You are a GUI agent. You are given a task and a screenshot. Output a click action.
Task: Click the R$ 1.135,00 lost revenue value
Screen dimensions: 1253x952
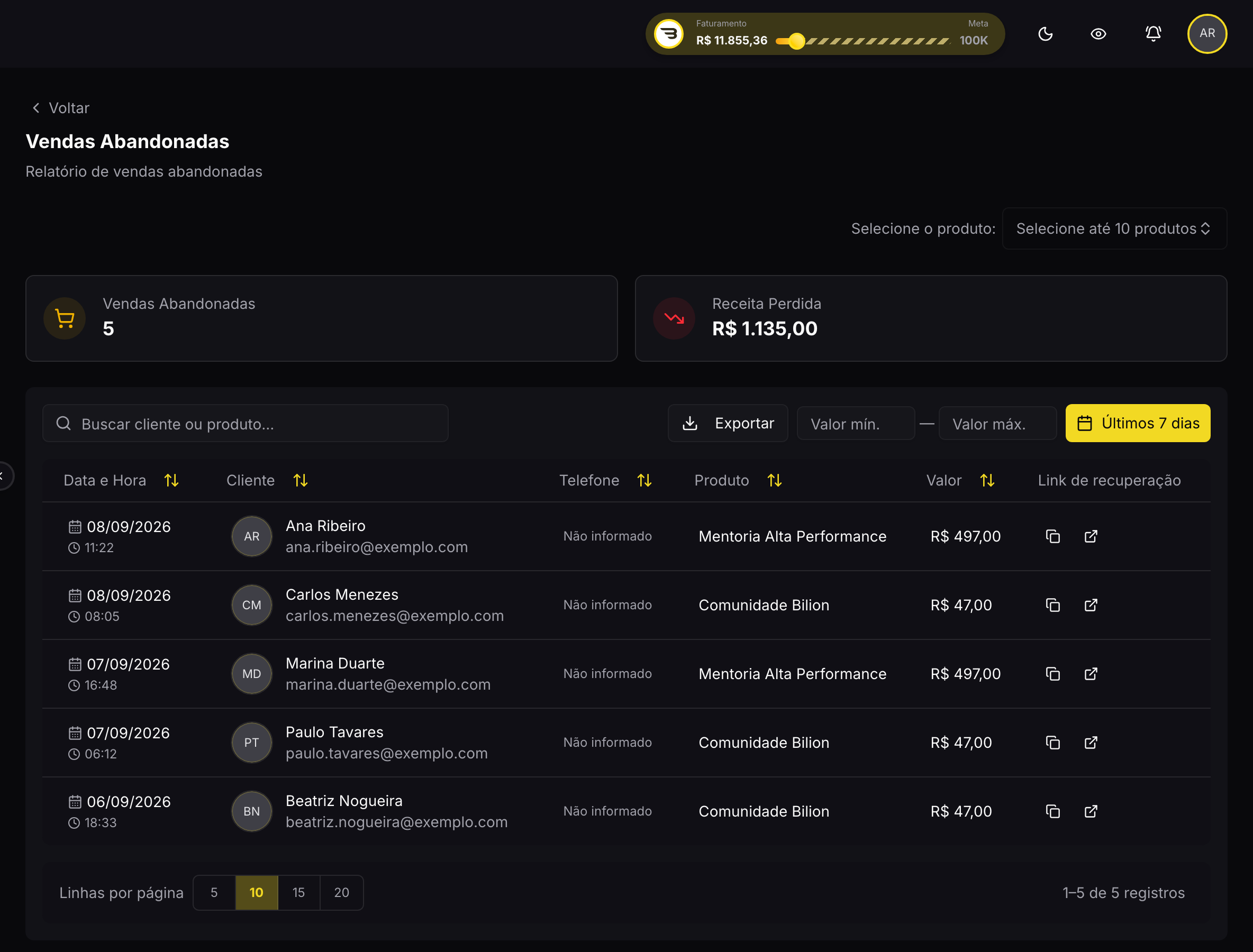click(764, 328)
